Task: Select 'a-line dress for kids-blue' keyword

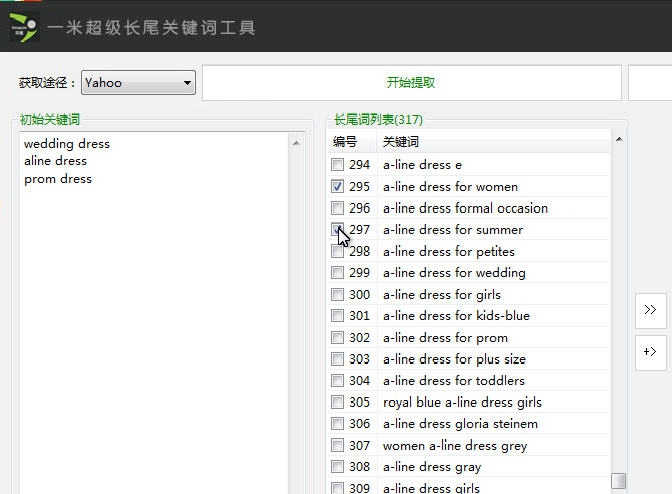Action: [456, 316]
